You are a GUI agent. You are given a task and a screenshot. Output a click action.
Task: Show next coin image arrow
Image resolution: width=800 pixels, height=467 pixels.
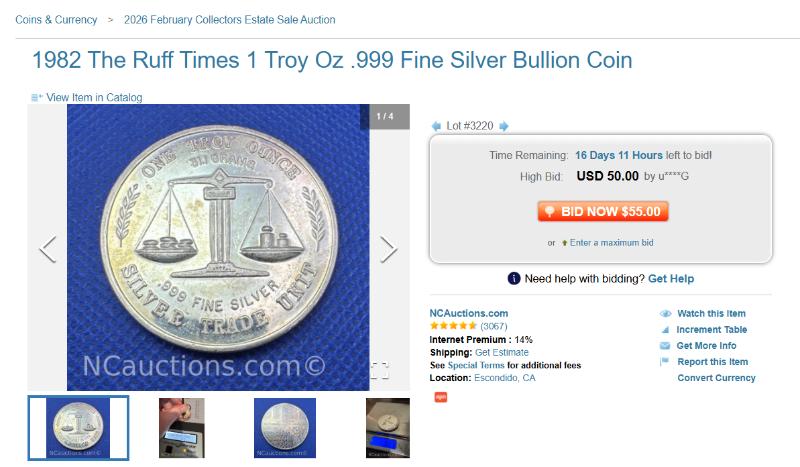(388, 250)
